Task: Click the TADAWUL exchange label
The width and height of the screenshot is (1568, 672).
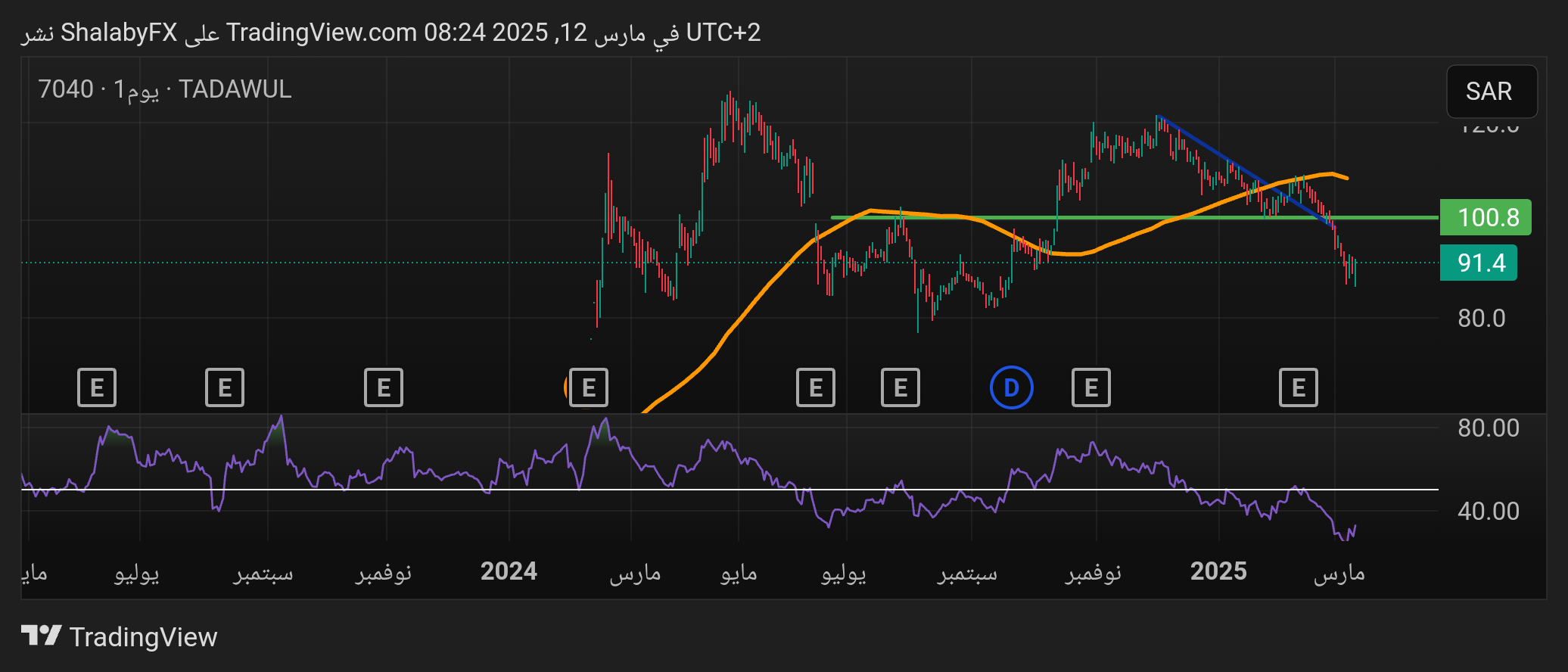Action: click(x=235, y=89)
